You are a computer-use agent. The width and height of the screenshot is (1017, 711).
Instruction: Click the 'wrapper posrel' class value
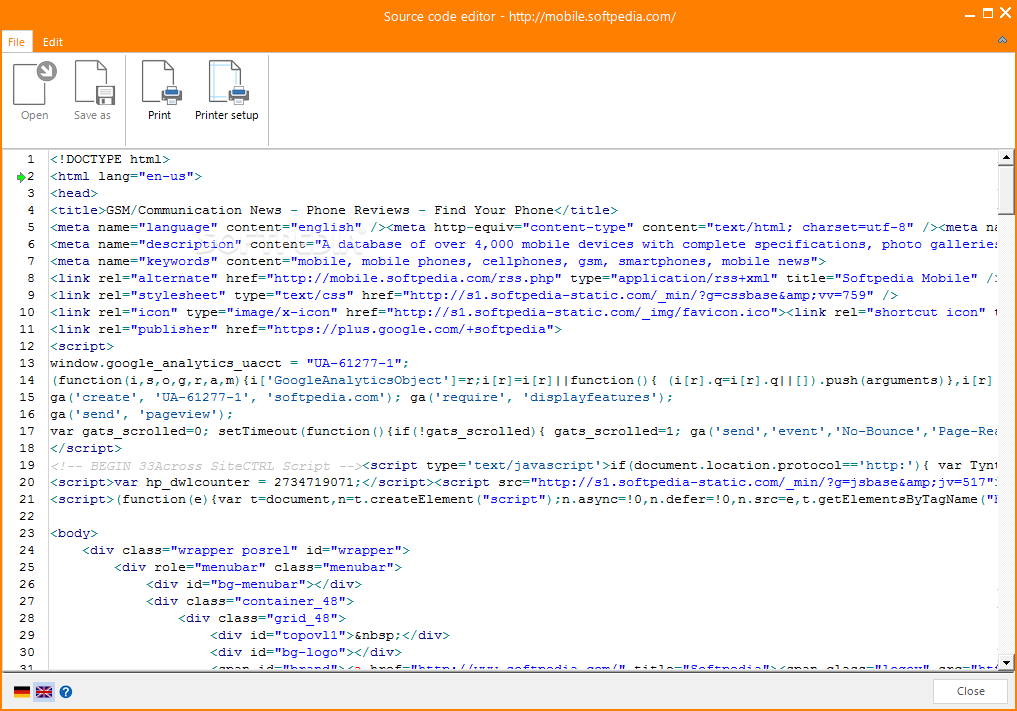pos(233,550)
